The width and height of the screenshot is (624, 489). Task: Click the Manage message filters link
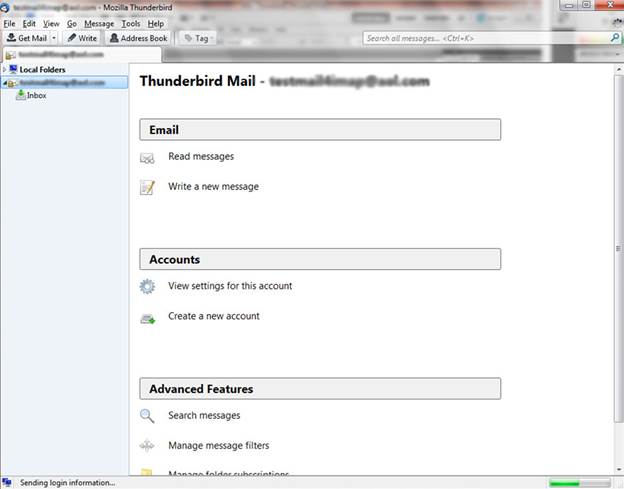click(x=218, y=445)
